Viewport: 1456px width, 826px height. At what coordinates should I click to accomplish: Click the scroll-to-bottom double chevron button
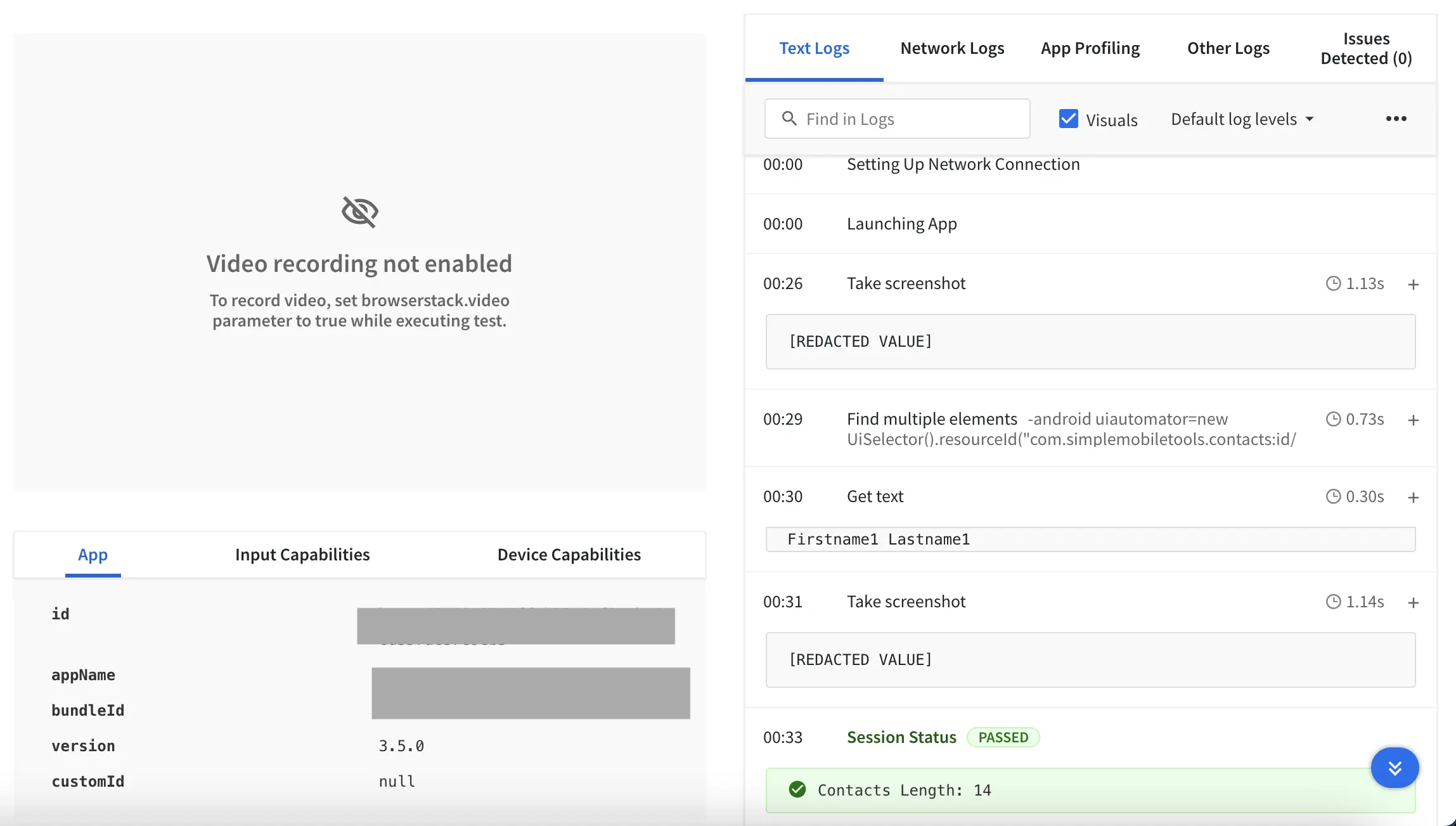pyautogui.click(x=1395, y=768)
